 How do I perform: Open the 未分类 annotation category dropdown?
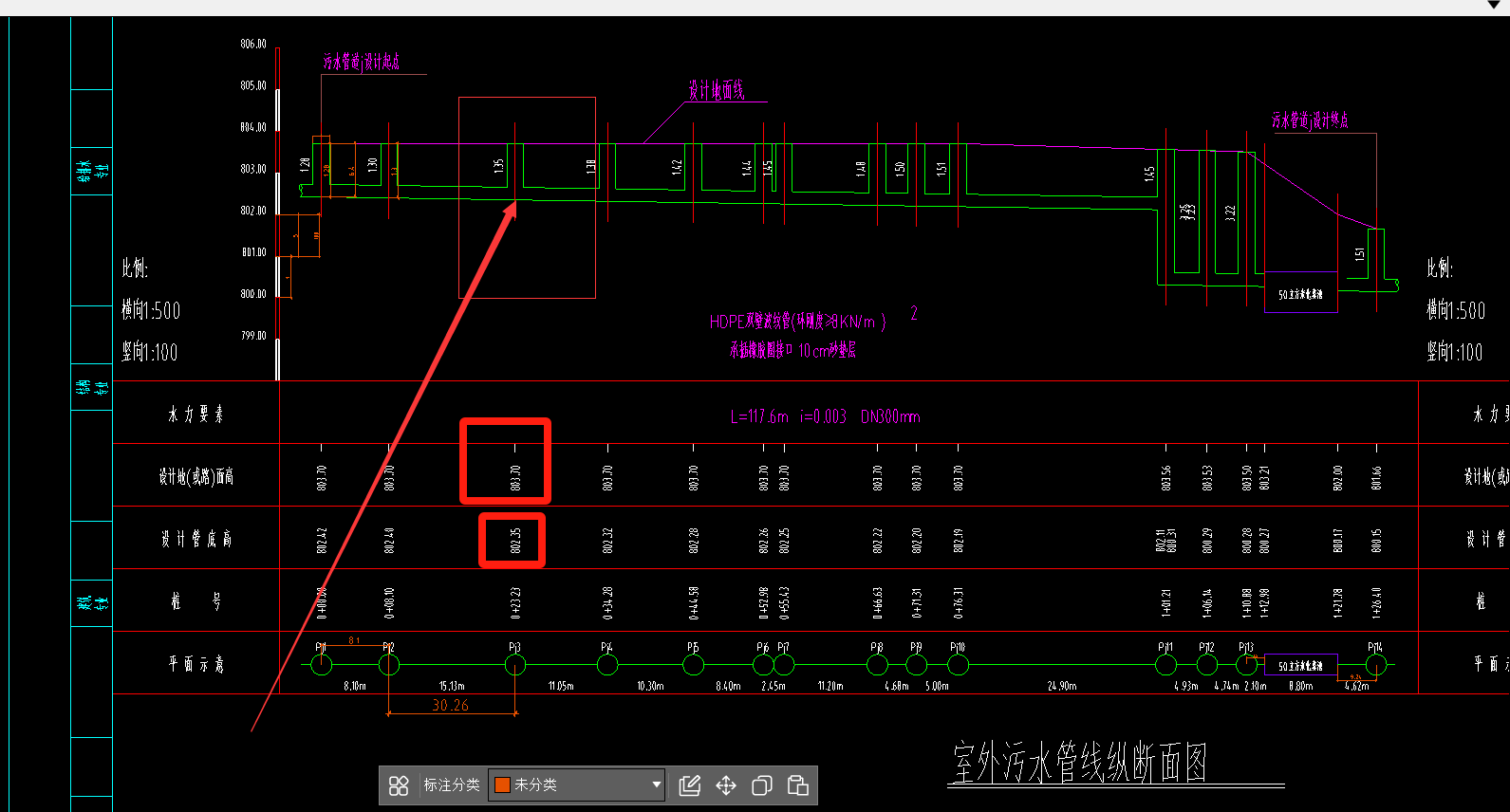click(x=576, y=785)
